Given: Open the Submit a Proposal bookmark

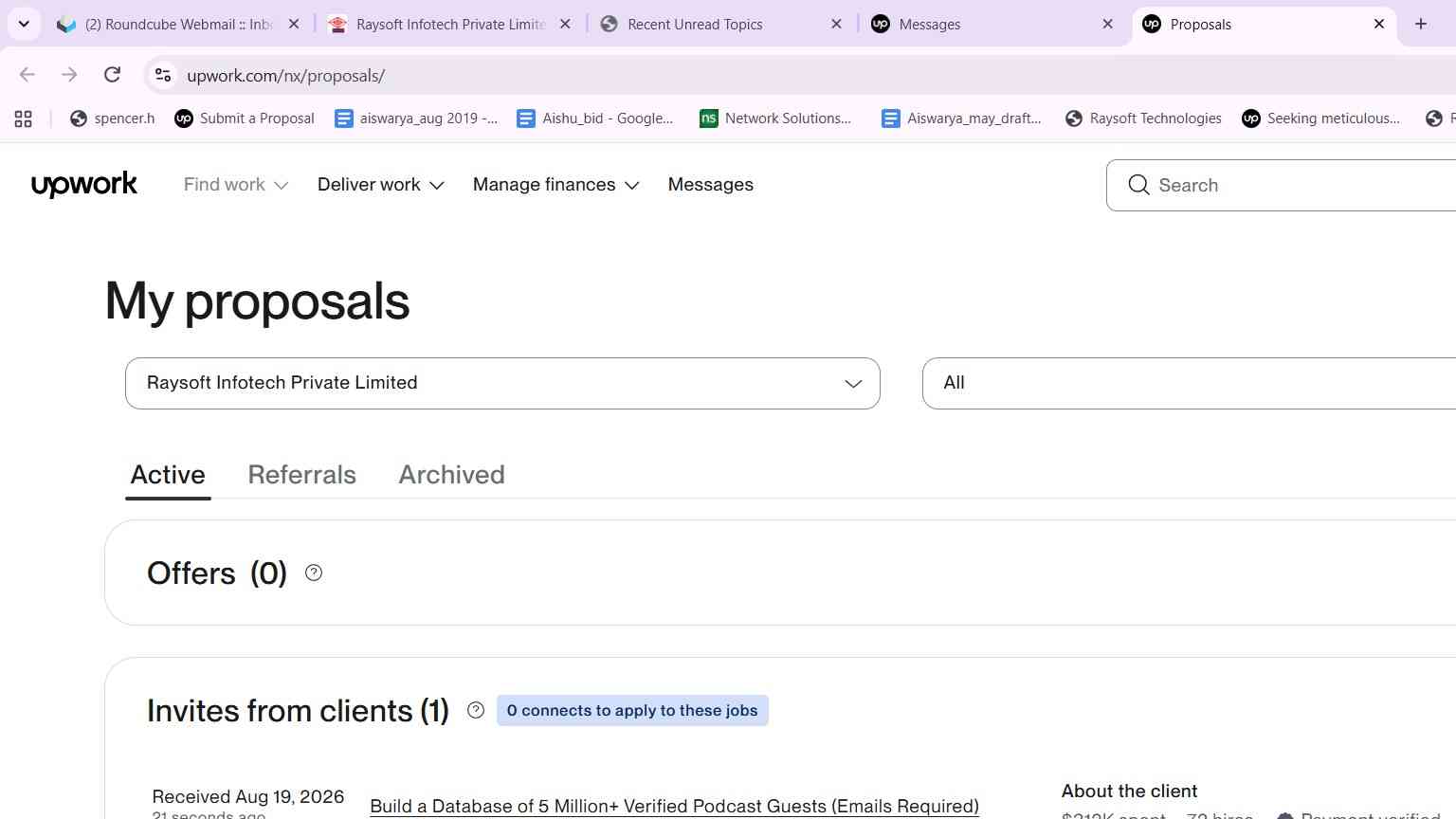Looking at the screenshot, I should tap(245, 118).
